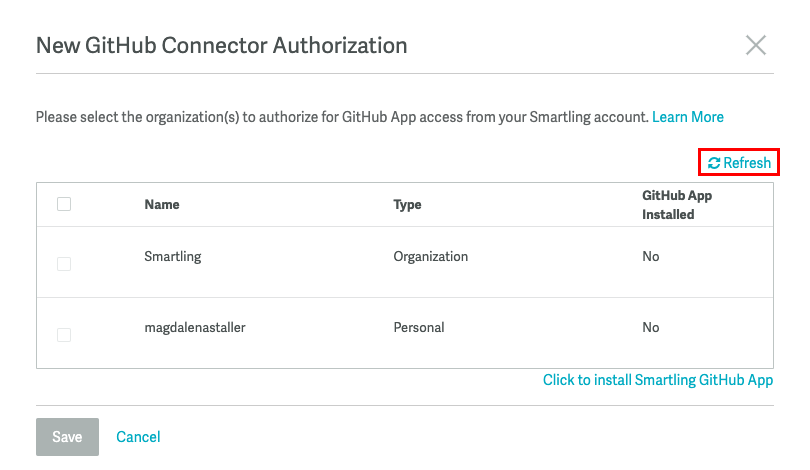Select the magdalenastaller row name
The image size is (810, 470).
195,327
